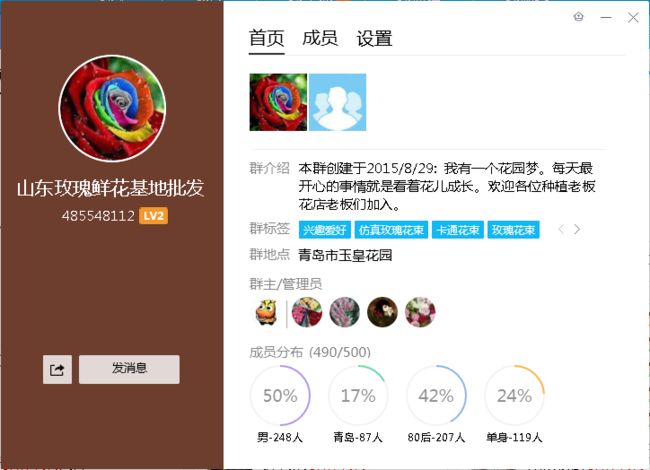The height and width of the screenshot is (470, 650).
Task: Select the 首页 tab
Action: coord(267,38)
